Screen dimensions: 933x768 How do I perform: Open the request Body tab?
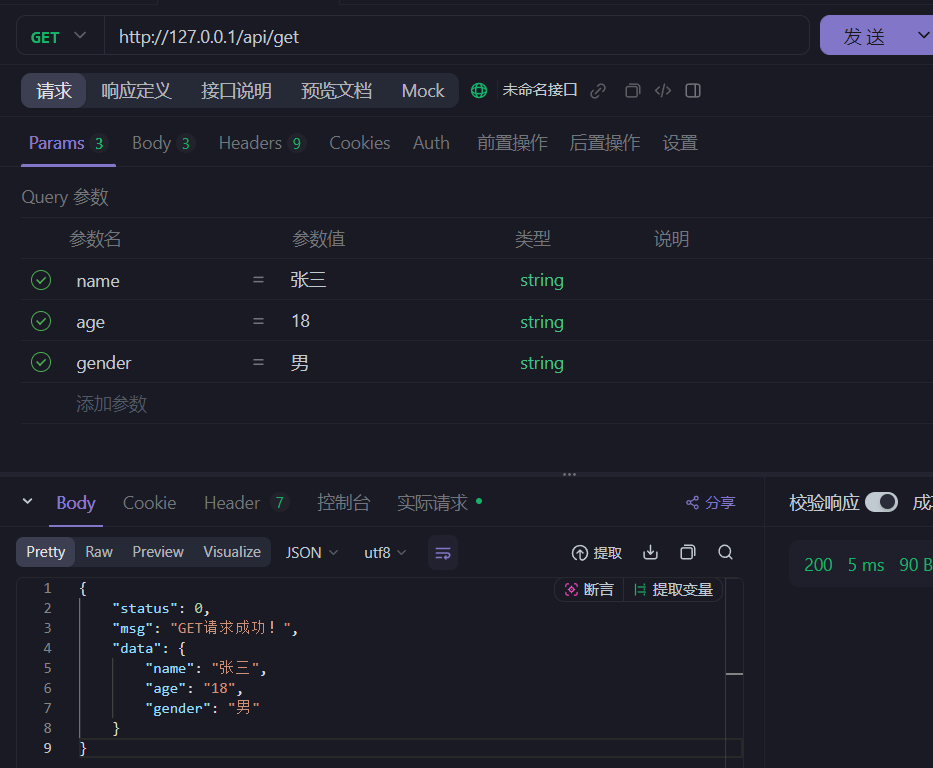[163, 143]
